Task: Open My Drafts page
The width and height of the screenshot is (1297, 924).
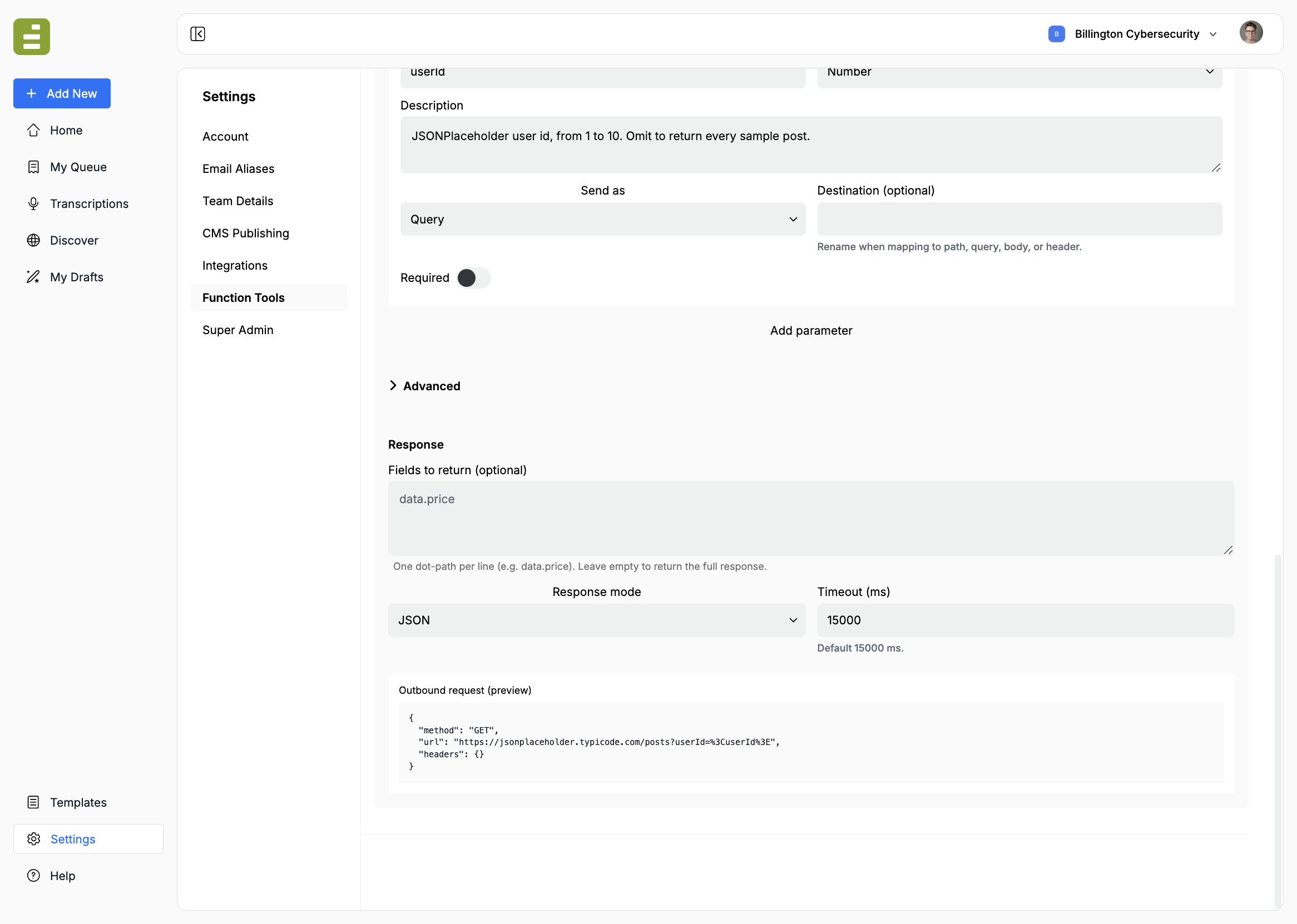Action: pos(88,277)
